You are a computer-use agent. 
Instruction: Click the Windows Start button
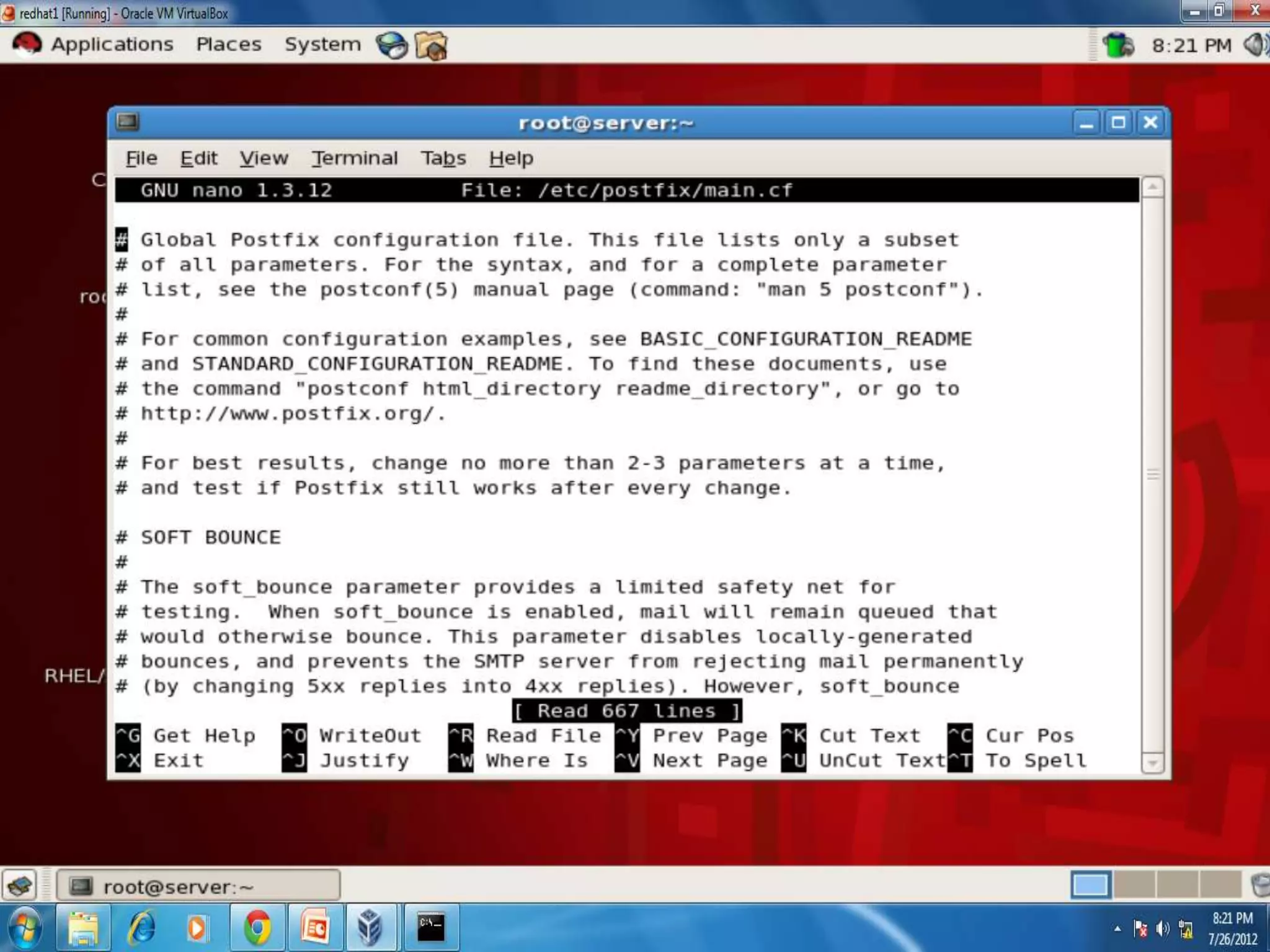pos(25,928)
